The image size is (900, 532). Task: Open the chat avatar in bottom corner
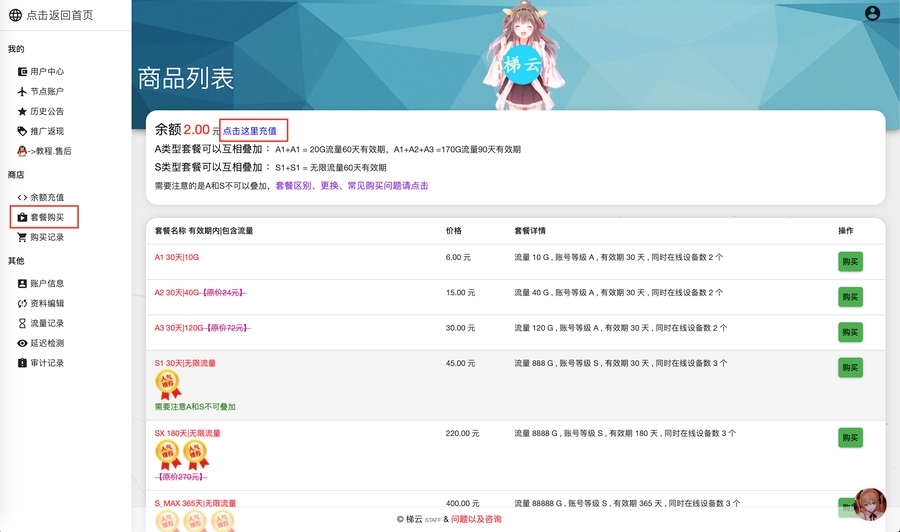pos(869,506)
